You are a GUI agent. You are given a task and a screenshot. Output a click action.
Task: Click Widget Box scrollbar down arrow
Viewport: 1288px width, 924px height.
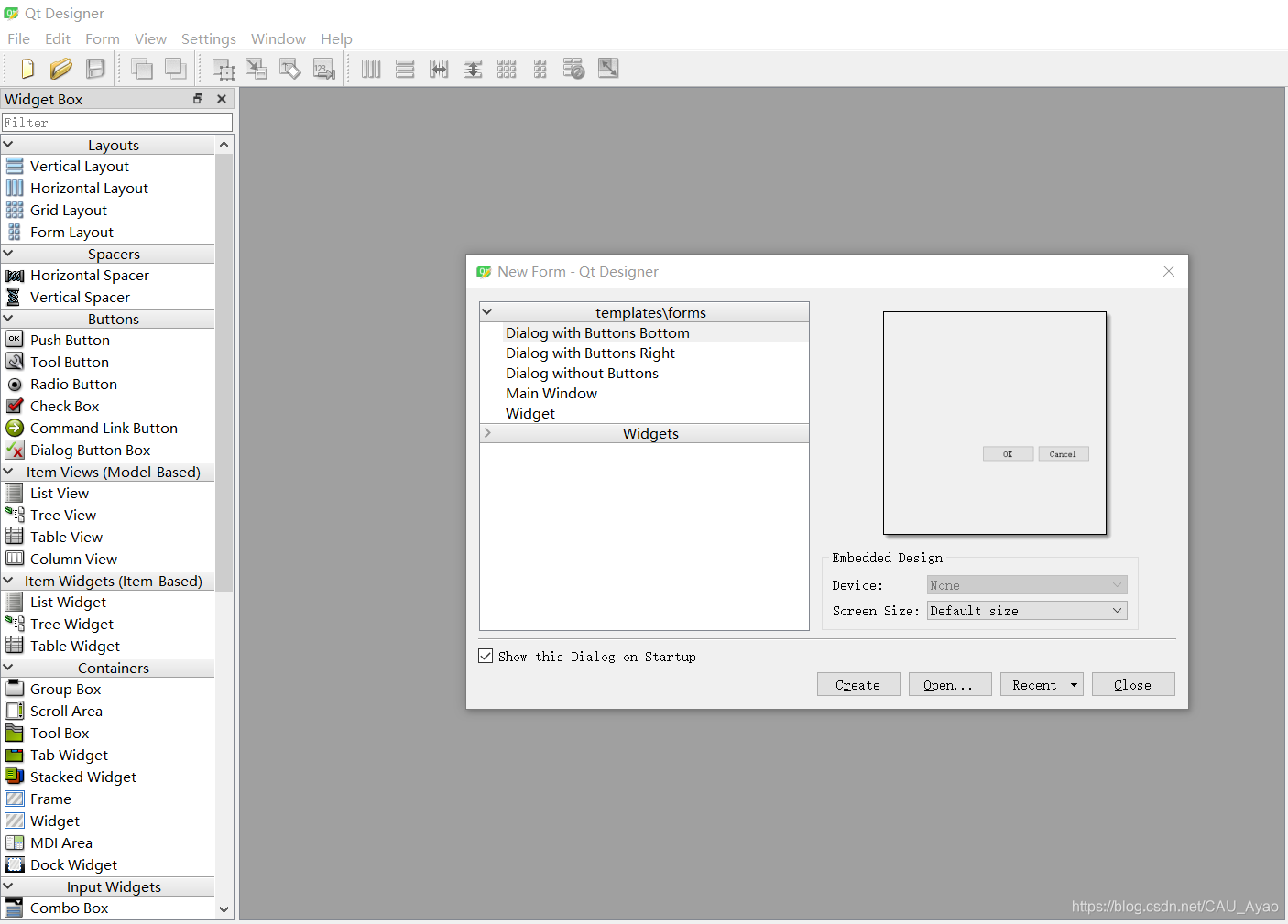pos(224,909)
